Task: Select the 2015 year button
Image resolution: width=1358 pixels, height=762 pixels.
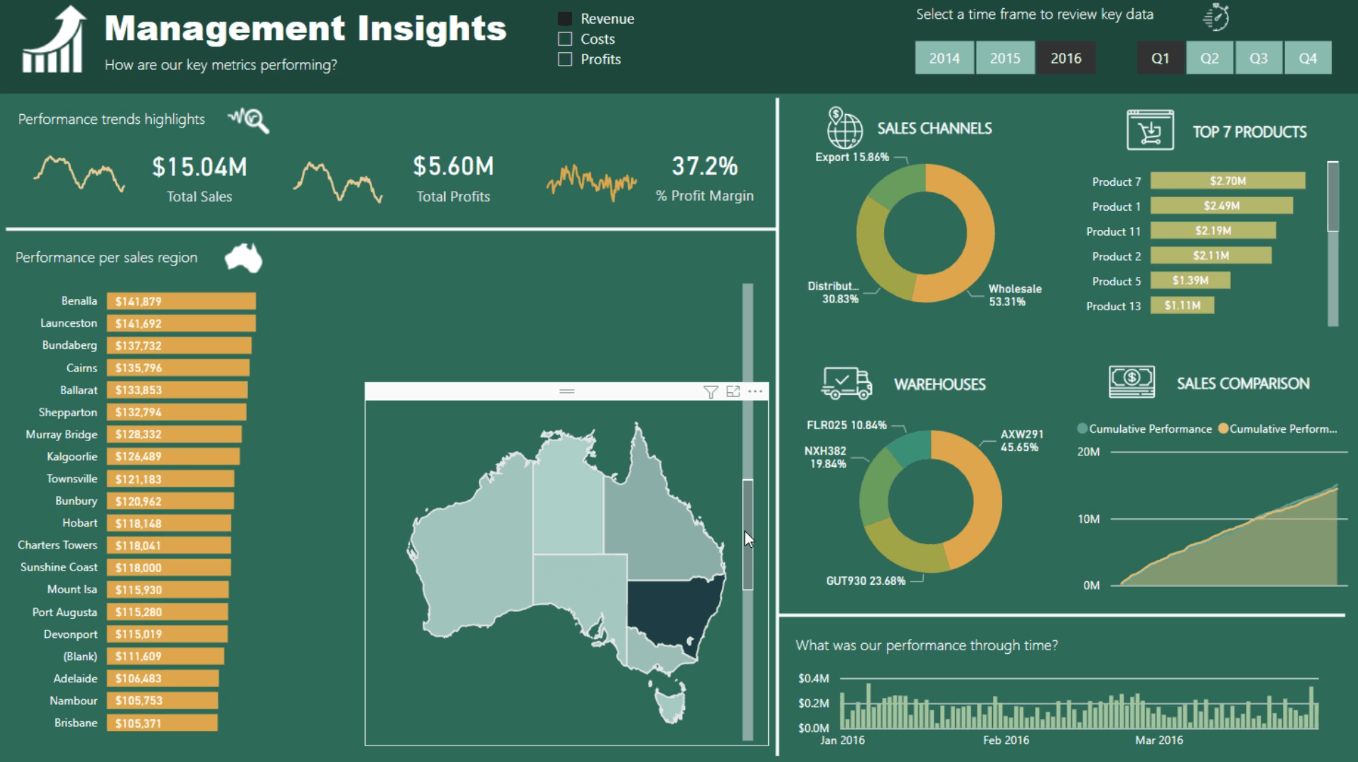Action: click(x=1005, y=58)
